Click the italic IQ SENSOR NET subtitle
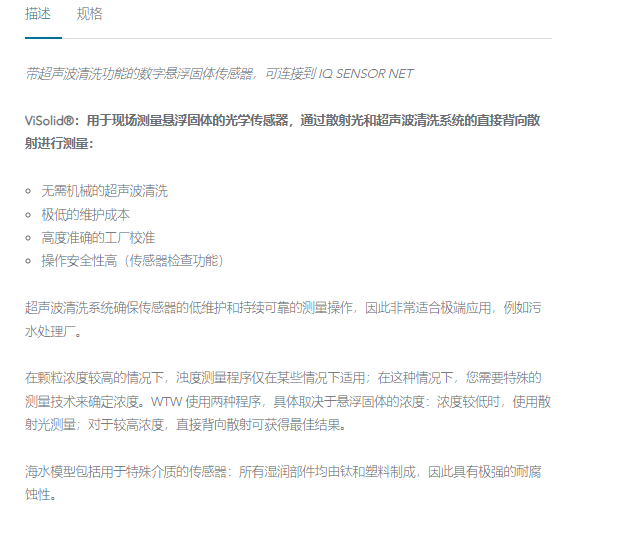636x548 pixels. point(219,74)
